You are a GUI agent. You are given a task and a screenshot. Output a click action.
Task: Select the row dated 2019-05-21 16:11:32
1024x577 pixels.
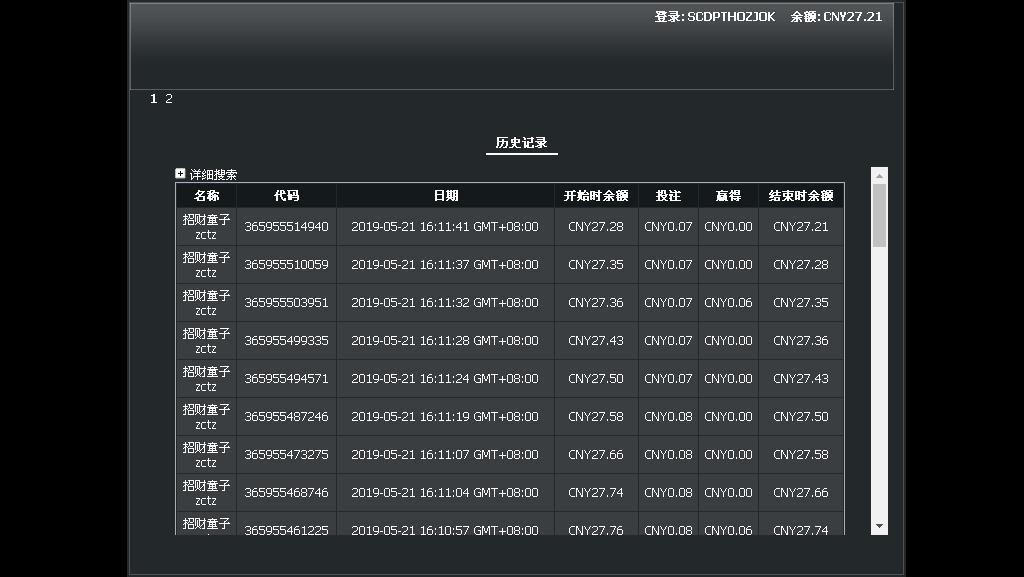(x=510, y=303)
